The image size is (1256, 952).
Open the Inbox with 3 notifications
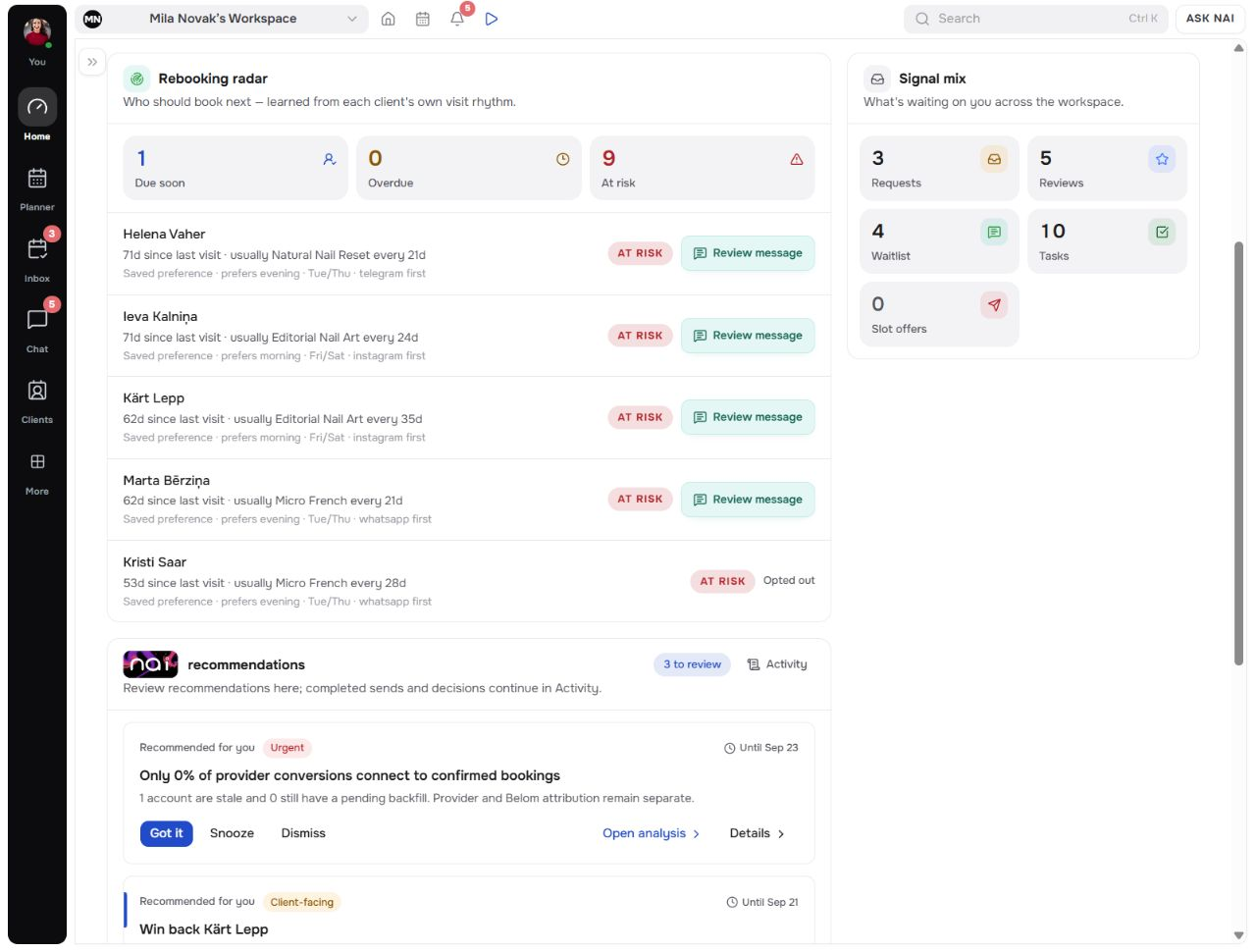[37, 259]
